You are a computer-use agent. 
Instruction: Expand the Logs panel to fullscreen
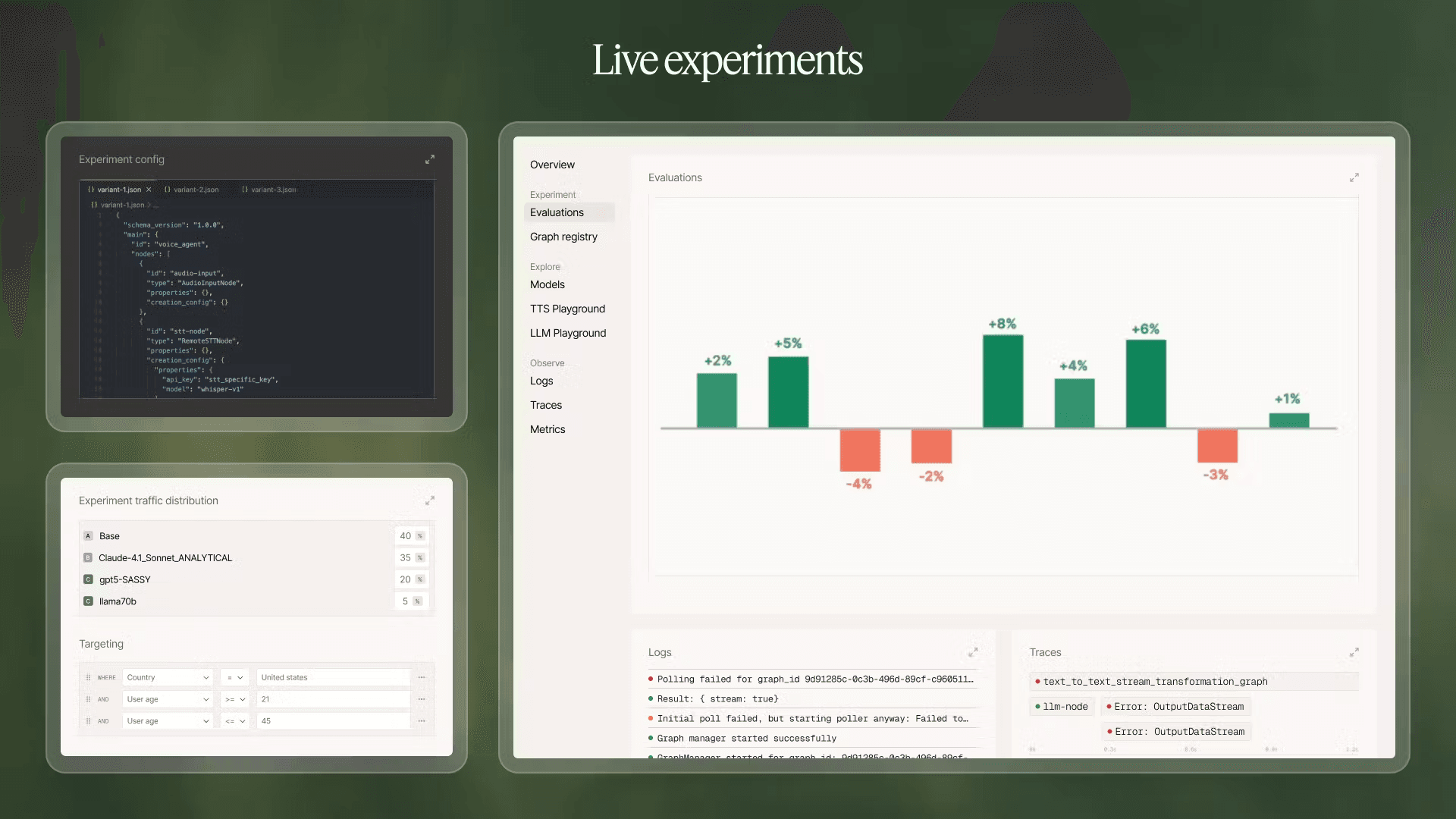tap(974, 652)
